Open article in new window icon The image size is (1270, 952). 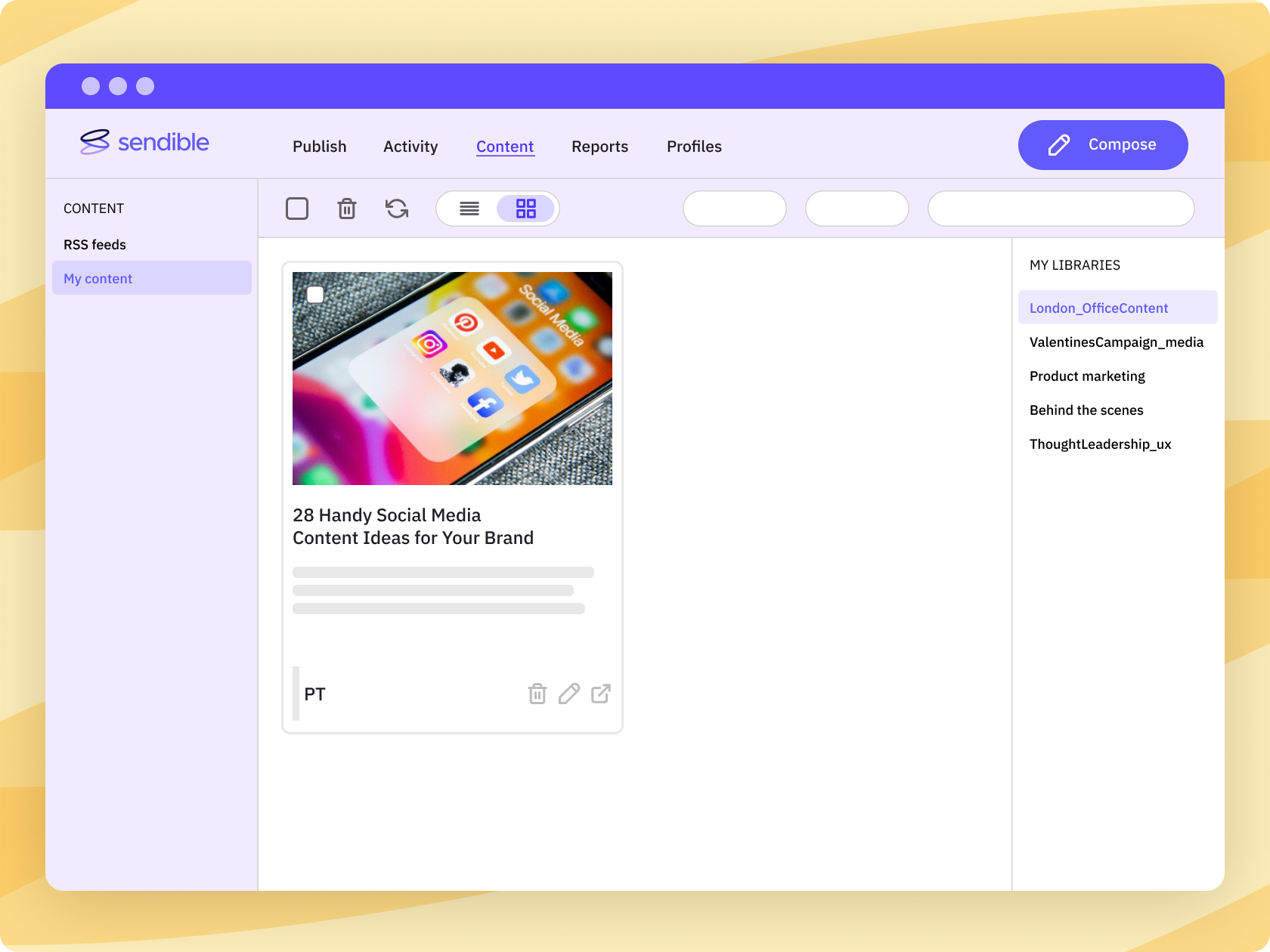(x=601, y=694)
